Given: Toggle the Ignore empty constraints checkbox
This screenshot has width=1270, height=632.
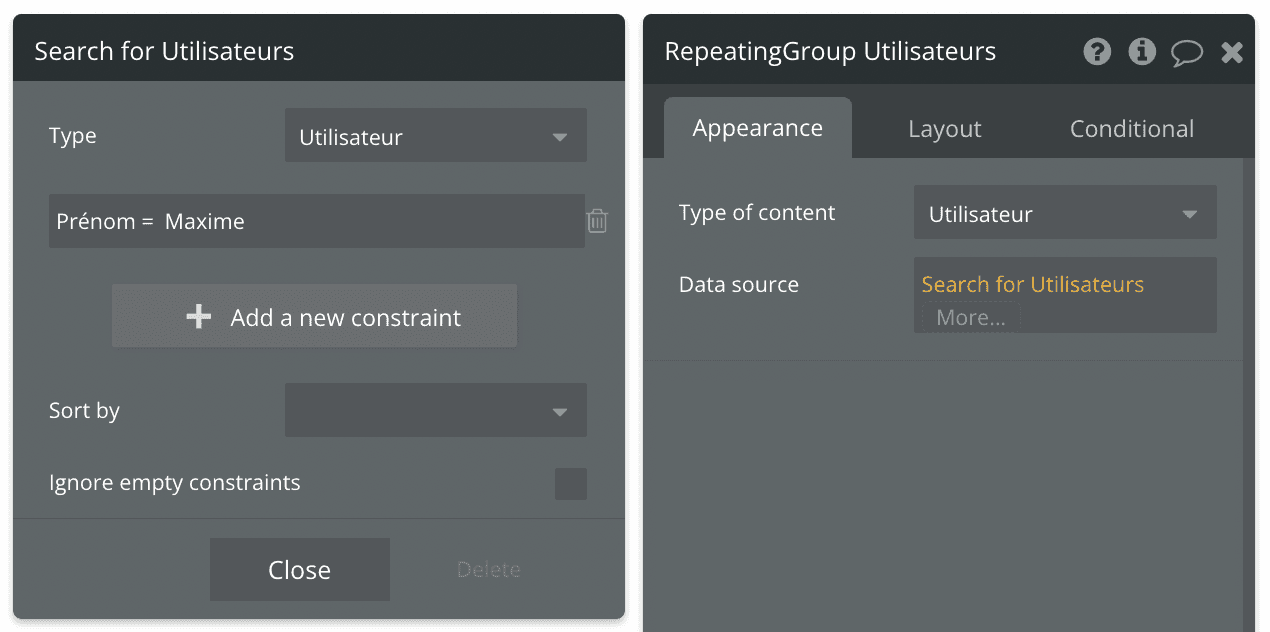Looking at the screenshot, I should click(x=571, y=484).
